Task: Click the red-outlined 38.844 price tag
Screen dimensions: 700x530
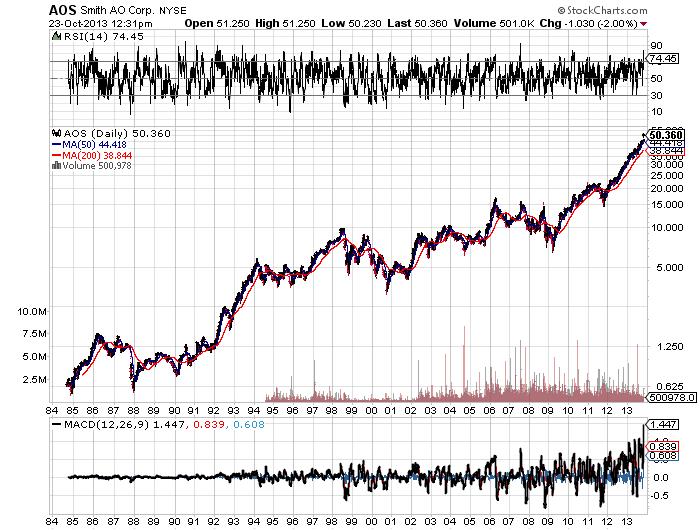Action: (x=666, y=151)
